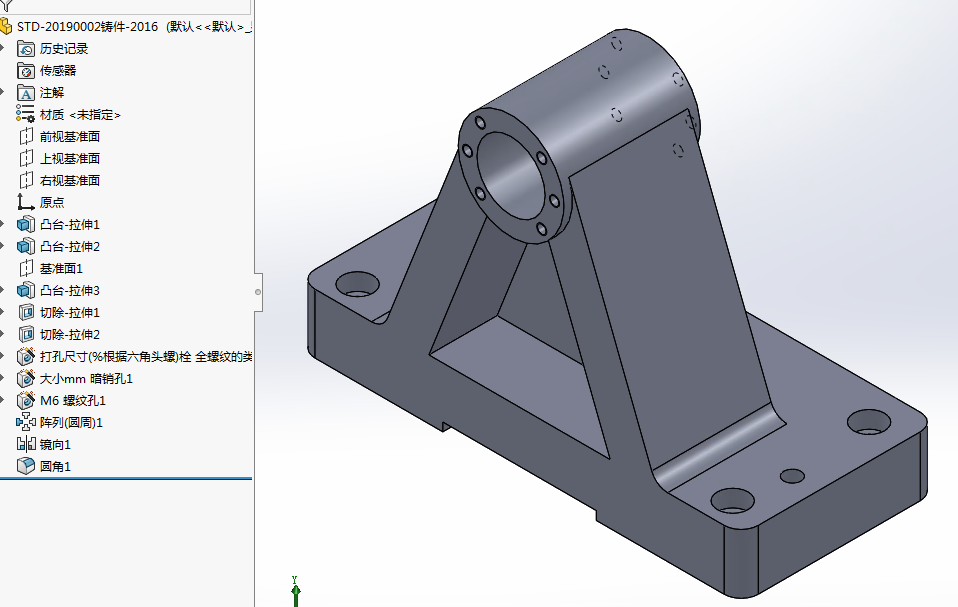Expand the 打孔尺寸 hole feature node
This screenshot has width=958, height=607.
click(3, 356)
